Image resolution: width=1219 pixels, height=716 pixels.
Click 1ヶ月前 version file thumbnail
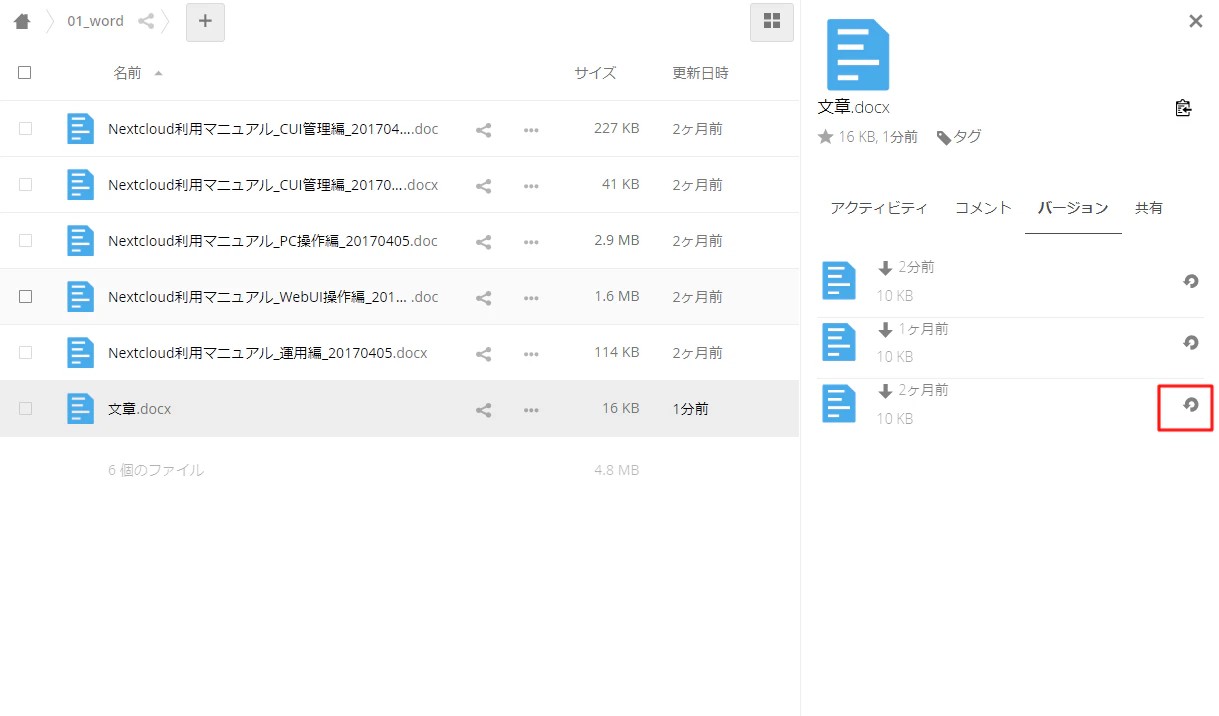pos(839,342)
